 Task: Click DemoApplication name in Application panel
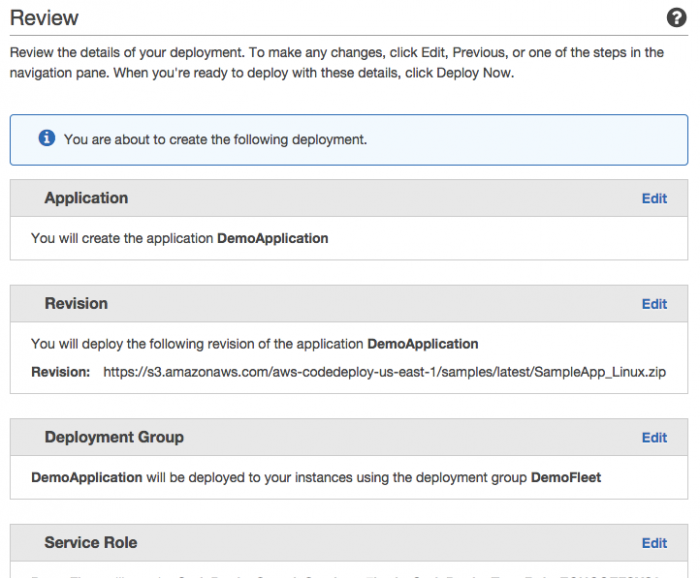point(272,238)
